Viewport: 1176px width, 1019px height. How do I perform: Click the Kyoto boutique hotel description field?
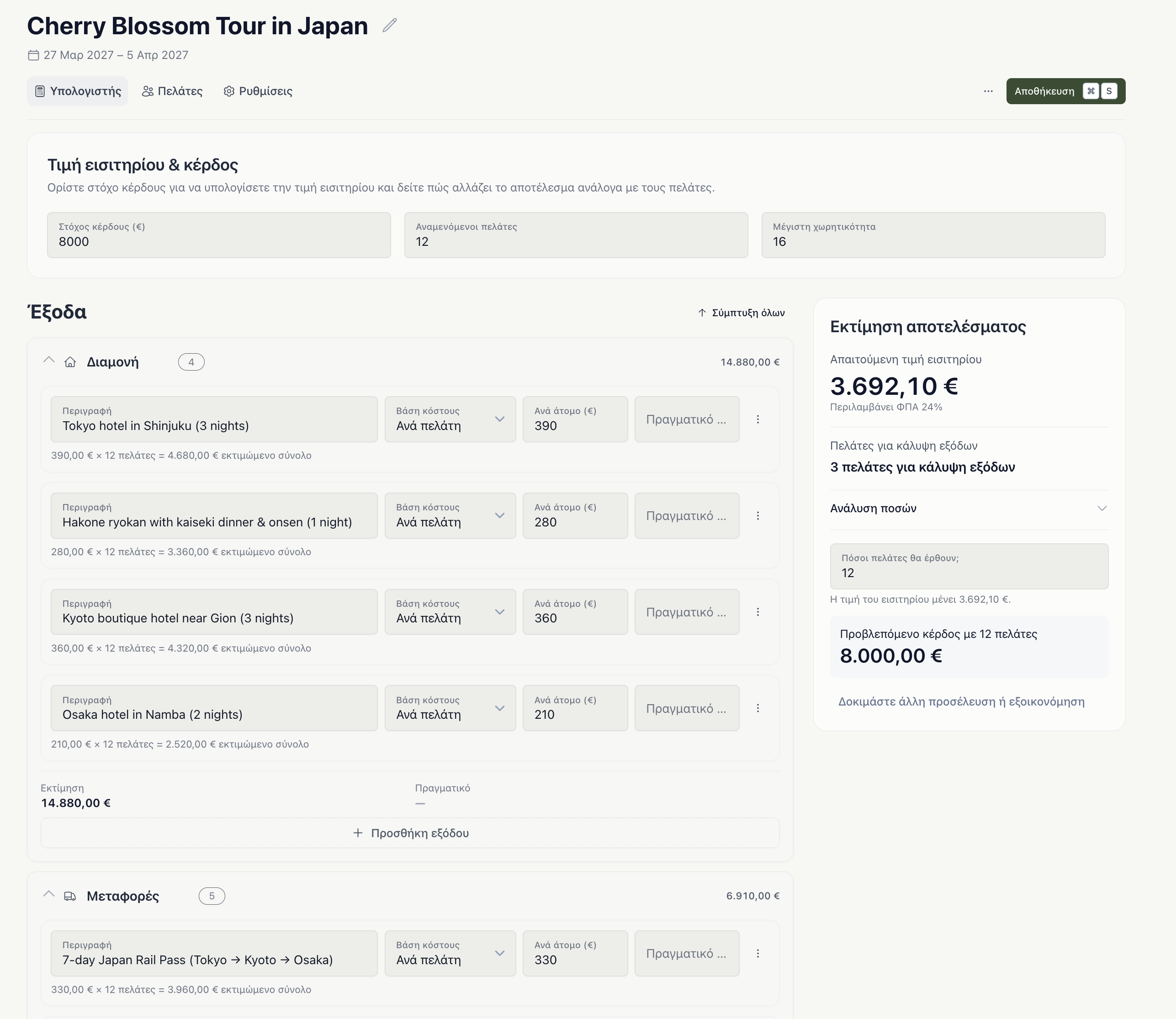(214, 612)
